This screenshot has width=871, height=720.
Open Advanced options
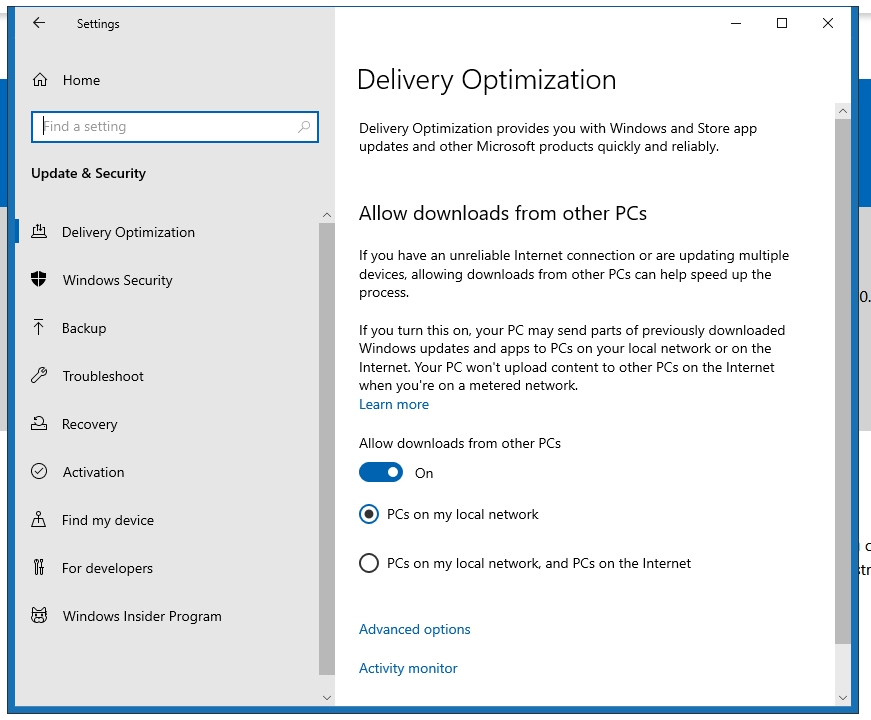click(414, 629)
